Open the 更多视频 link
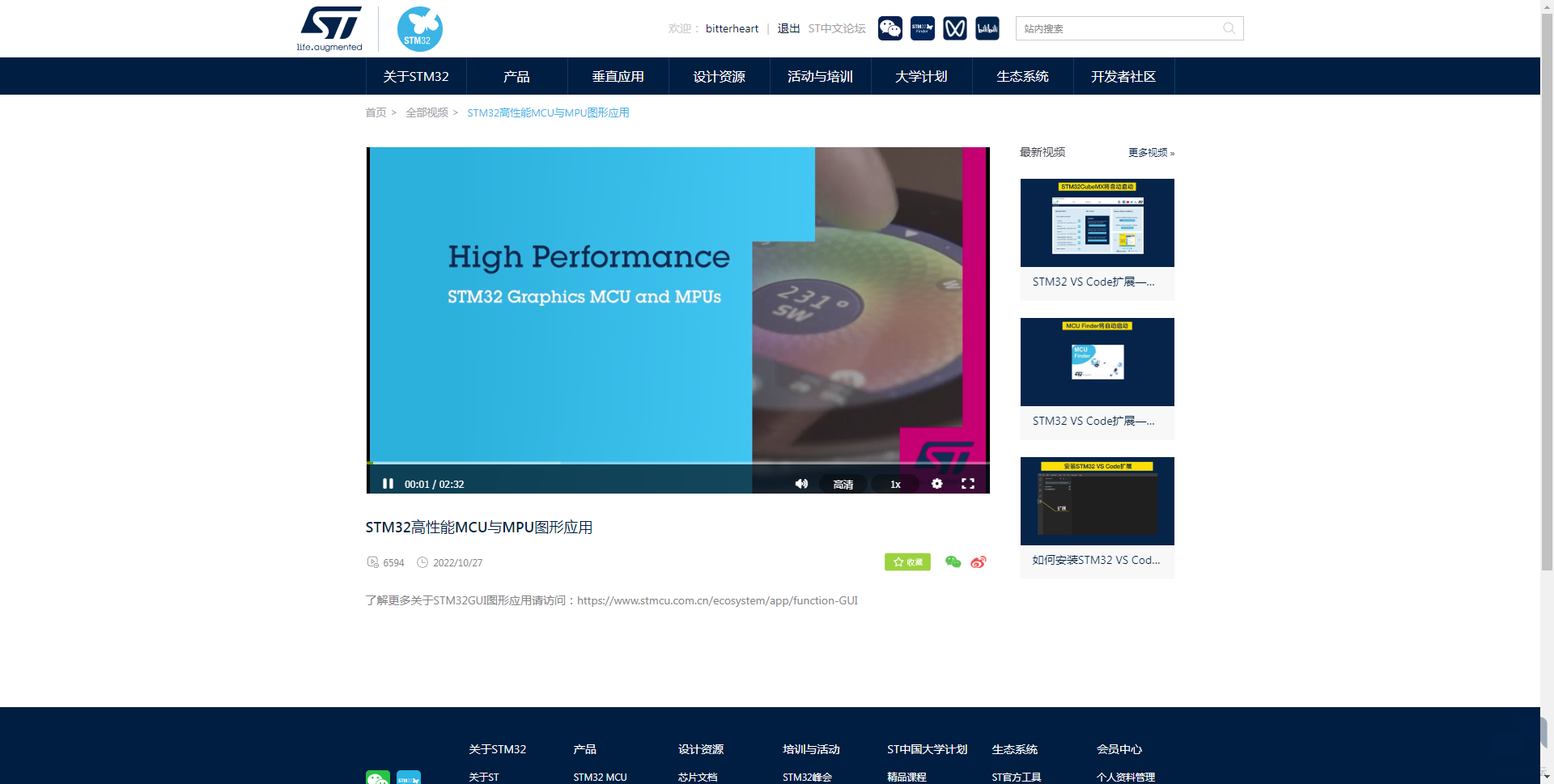 tap(1151, 152)
